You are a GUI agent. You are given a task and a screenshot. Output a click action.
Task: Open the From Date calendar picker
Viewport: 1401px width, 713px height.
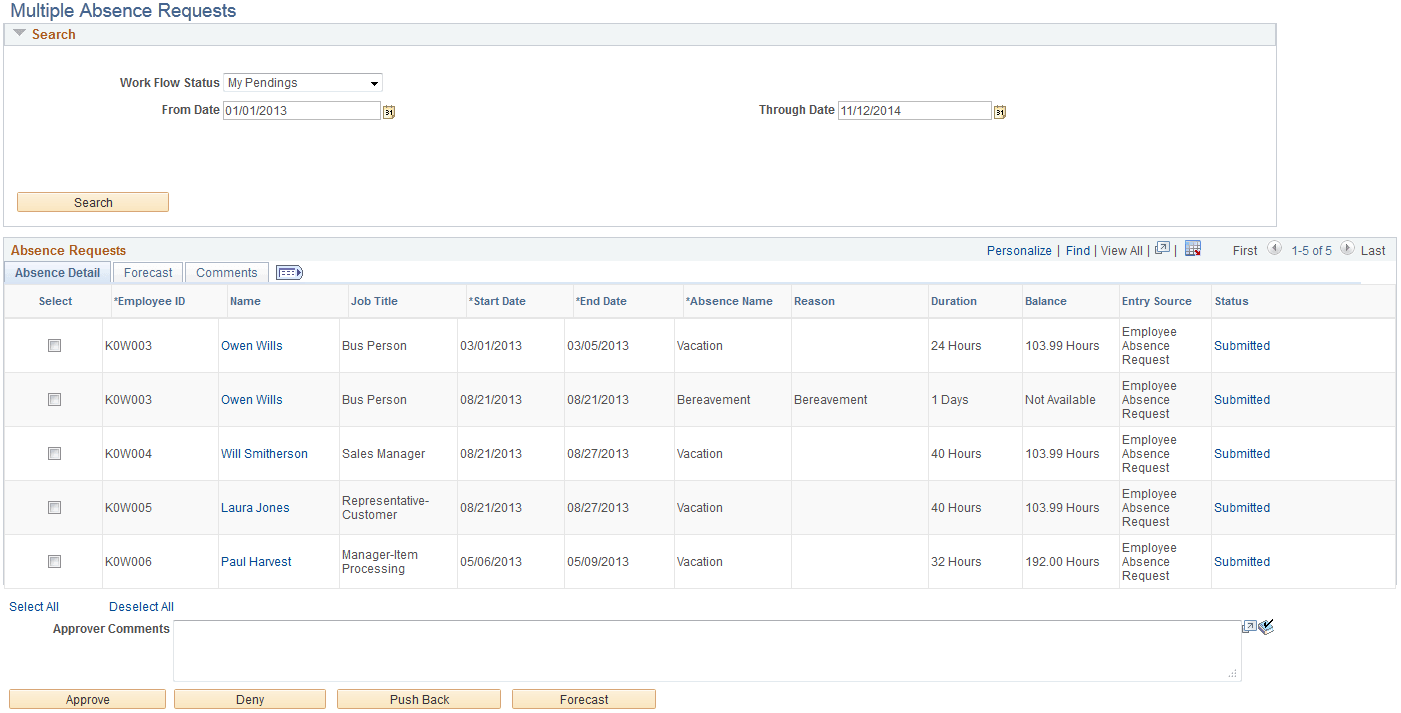(388, 111)
